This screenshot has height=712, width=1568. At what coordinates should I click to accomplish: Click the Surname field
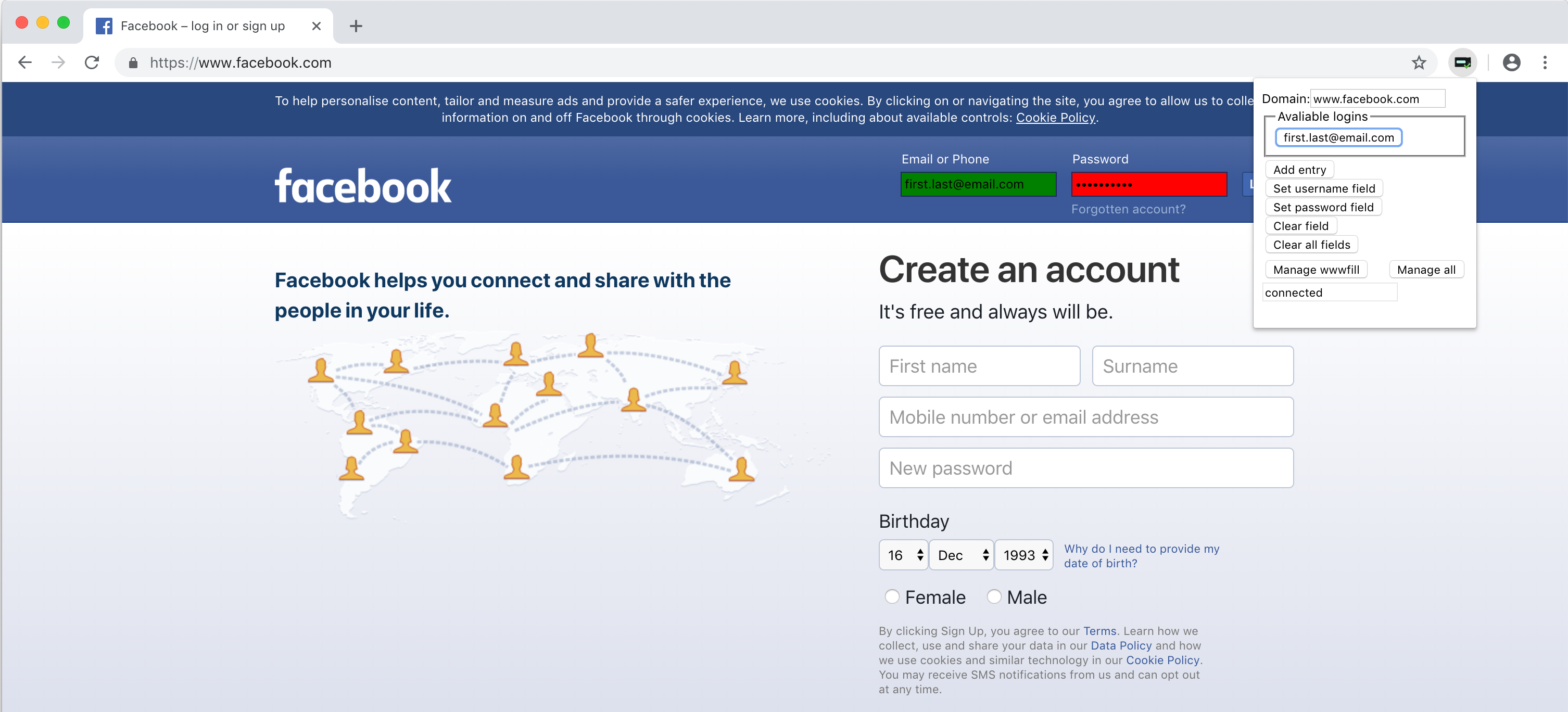coord(1193,366)
